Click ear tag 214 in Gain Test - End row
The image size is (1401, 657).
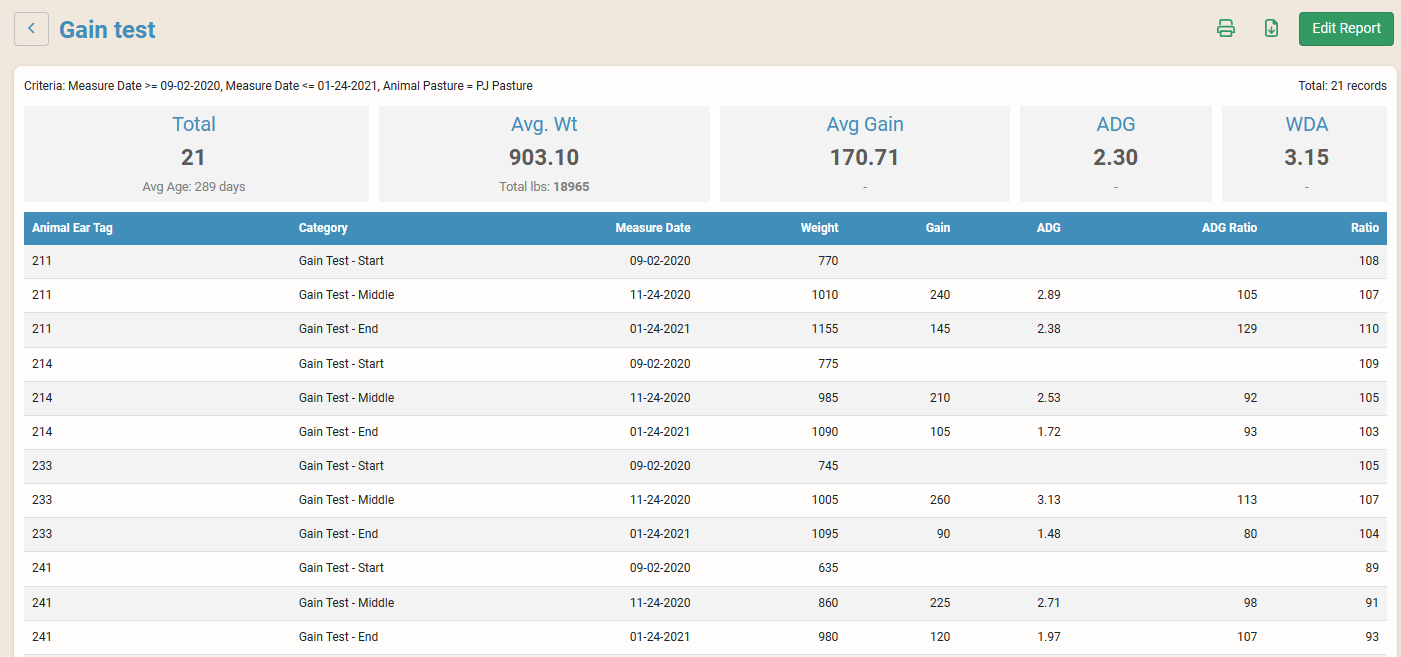pos(41,432)
